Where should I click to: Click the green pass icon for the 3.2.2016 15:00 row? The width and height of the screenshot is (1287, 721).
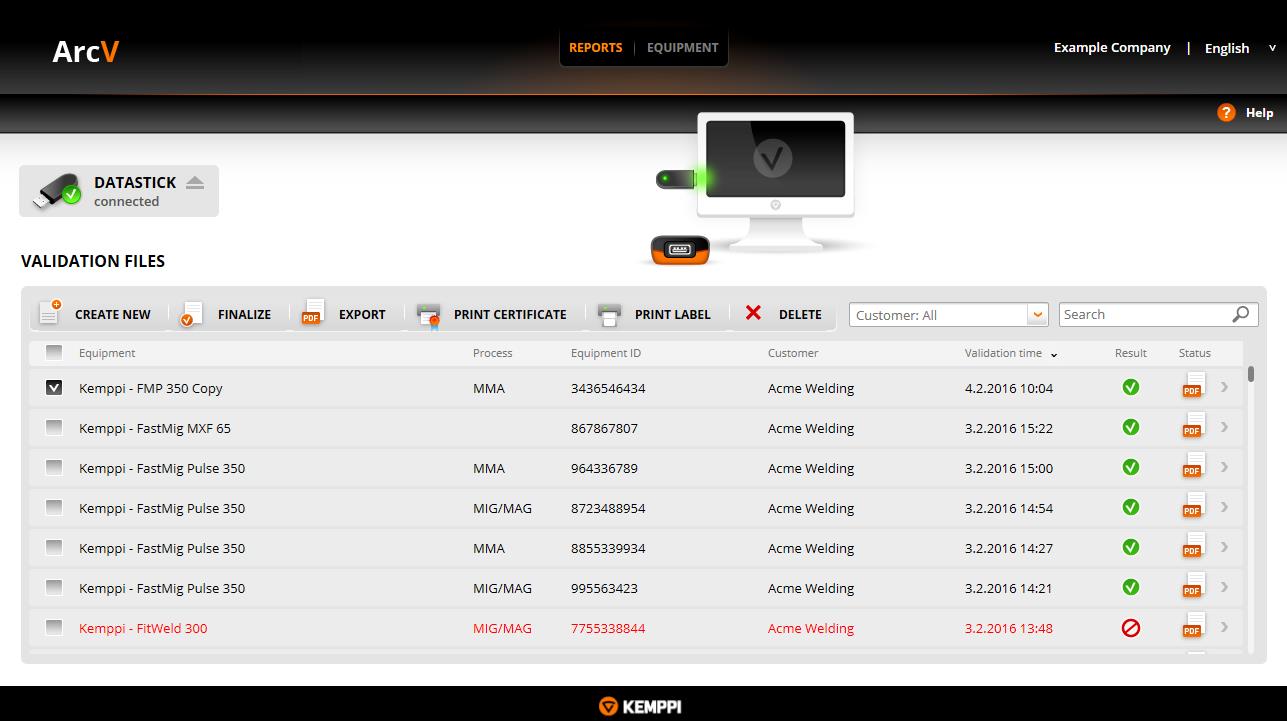point(1131,467)
